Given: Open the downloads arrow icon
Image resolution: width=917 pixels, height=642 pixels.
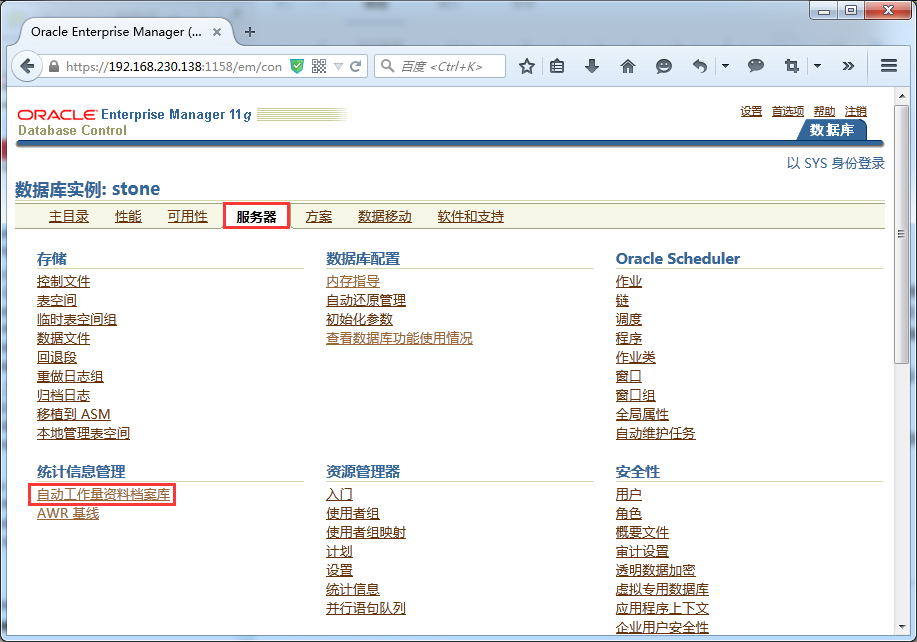Looking at the screenshot, I should [592, 67].
